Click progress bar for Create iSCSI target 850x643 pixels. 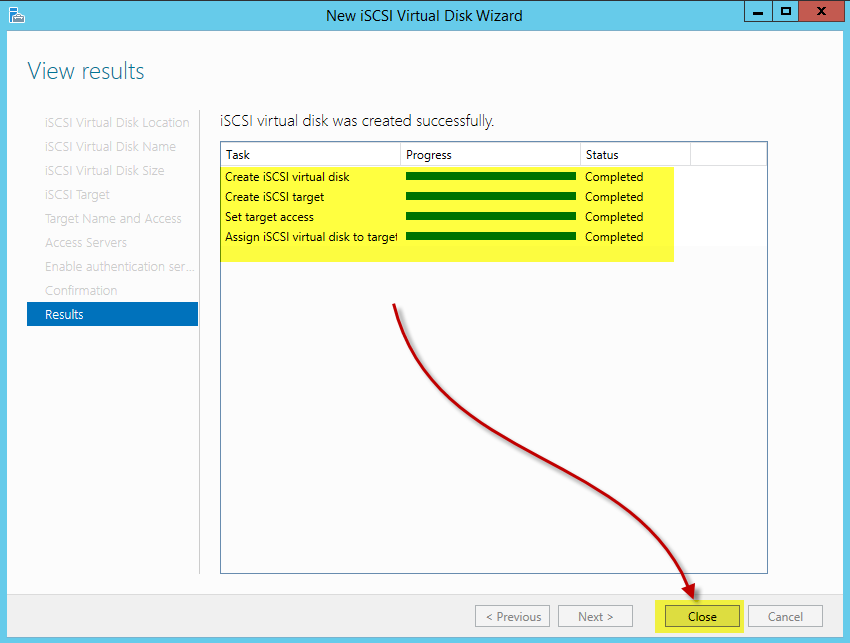pos(491,196)
